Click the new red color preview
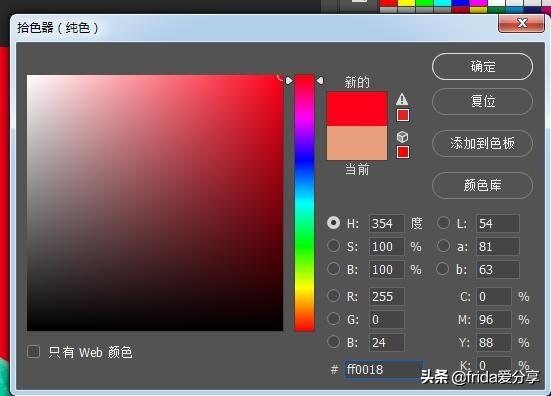This screenshot has width=551, height=396. [x=357, y=109]
